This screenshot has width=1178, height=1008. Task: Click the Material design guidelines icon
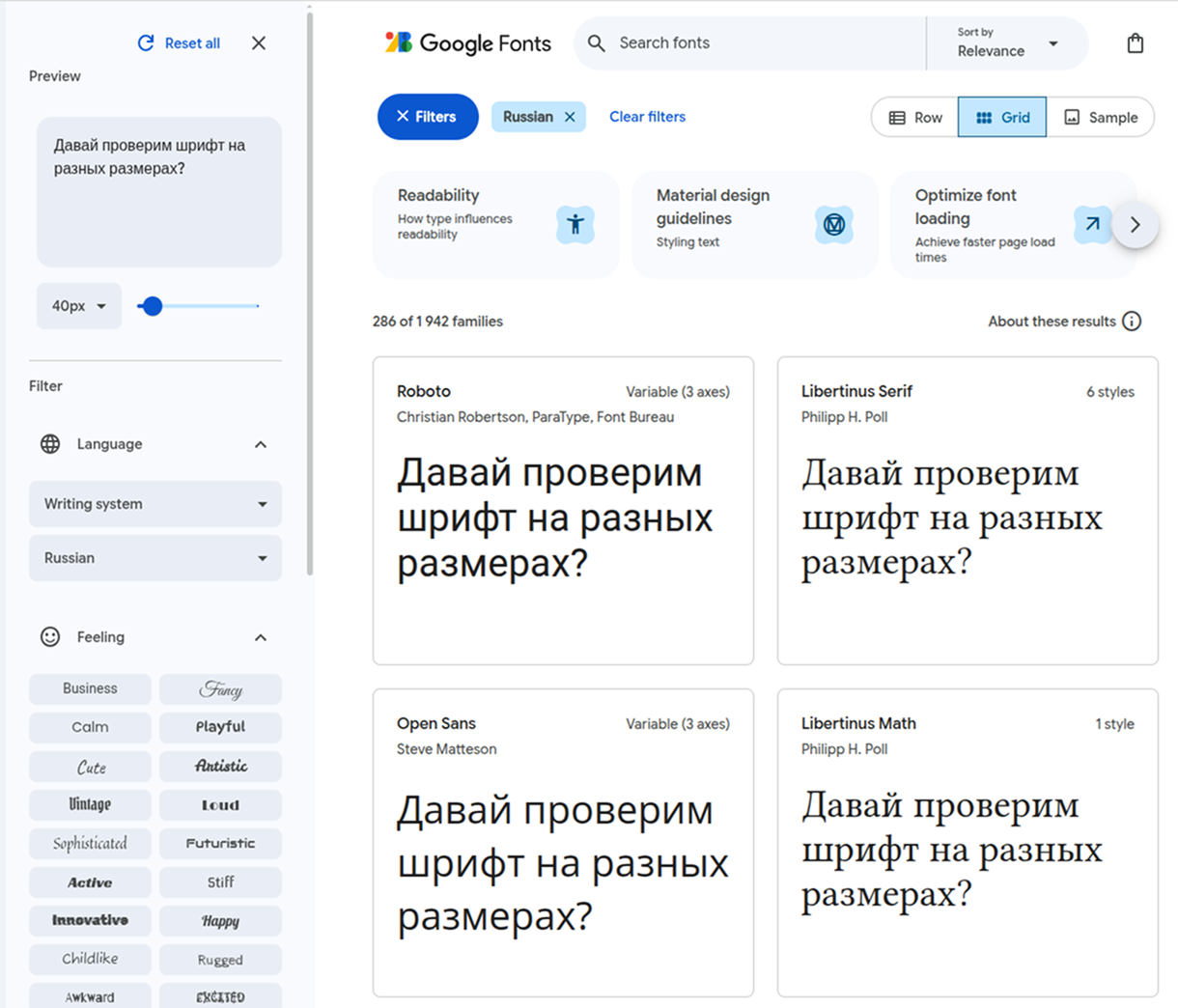[x=834, y=225]
